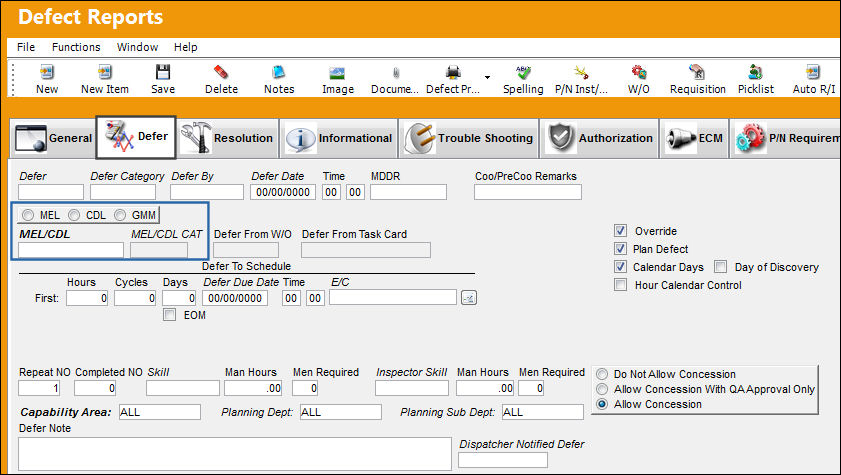841x475 pixels.
Task: Enable the Day of Discovery checkbox
Action: click(721, 267)
